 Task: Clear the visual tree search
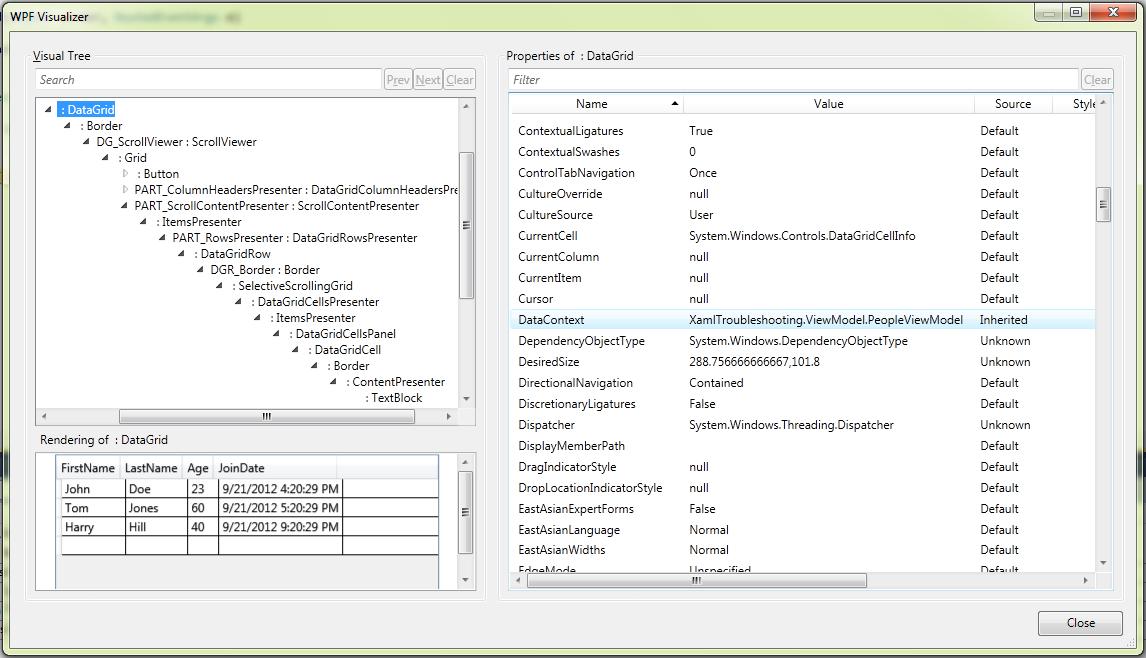coord(459,78)
